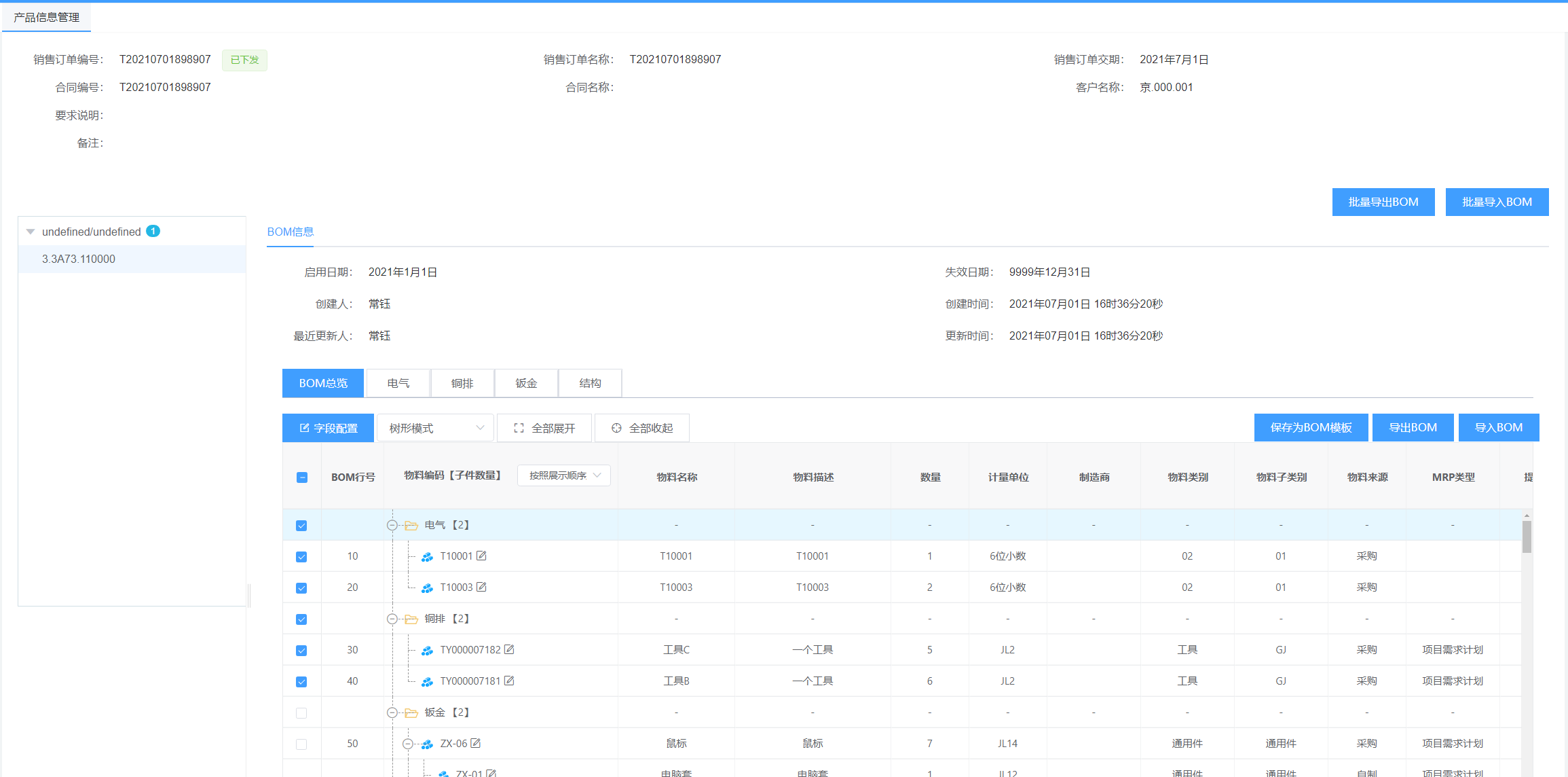Open the 树形模式 display mode dropdown
The width and height of the screenshot is (1568, 777).
click(436, 428)
